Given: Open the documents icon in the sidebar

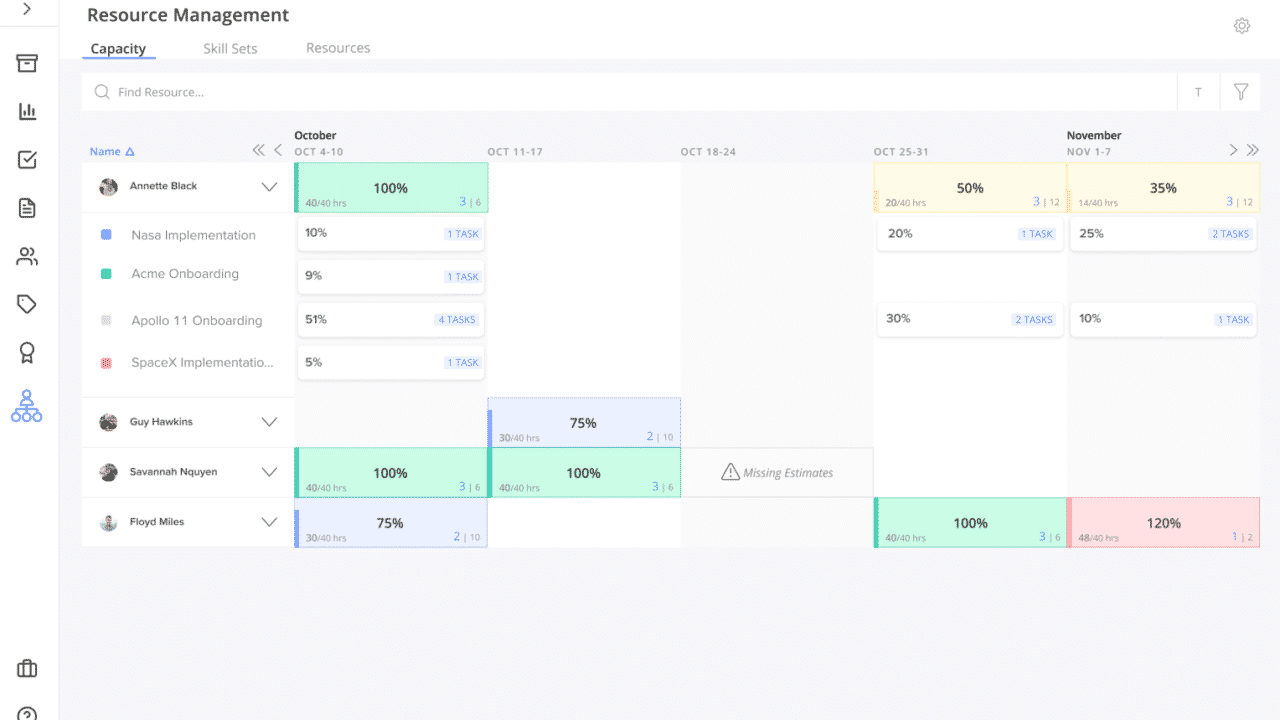Looking at the screenshot, I should (x=26, y=207).
